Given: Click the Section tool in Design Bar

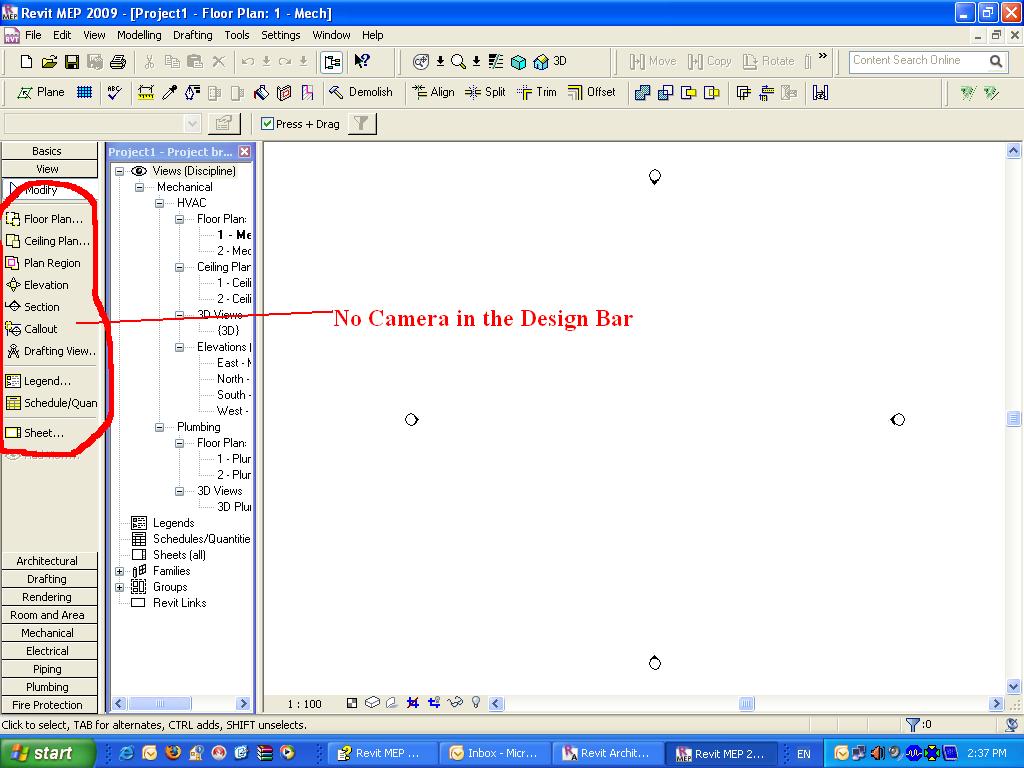Looking at the screenshot, I should [x=41, y=307].
